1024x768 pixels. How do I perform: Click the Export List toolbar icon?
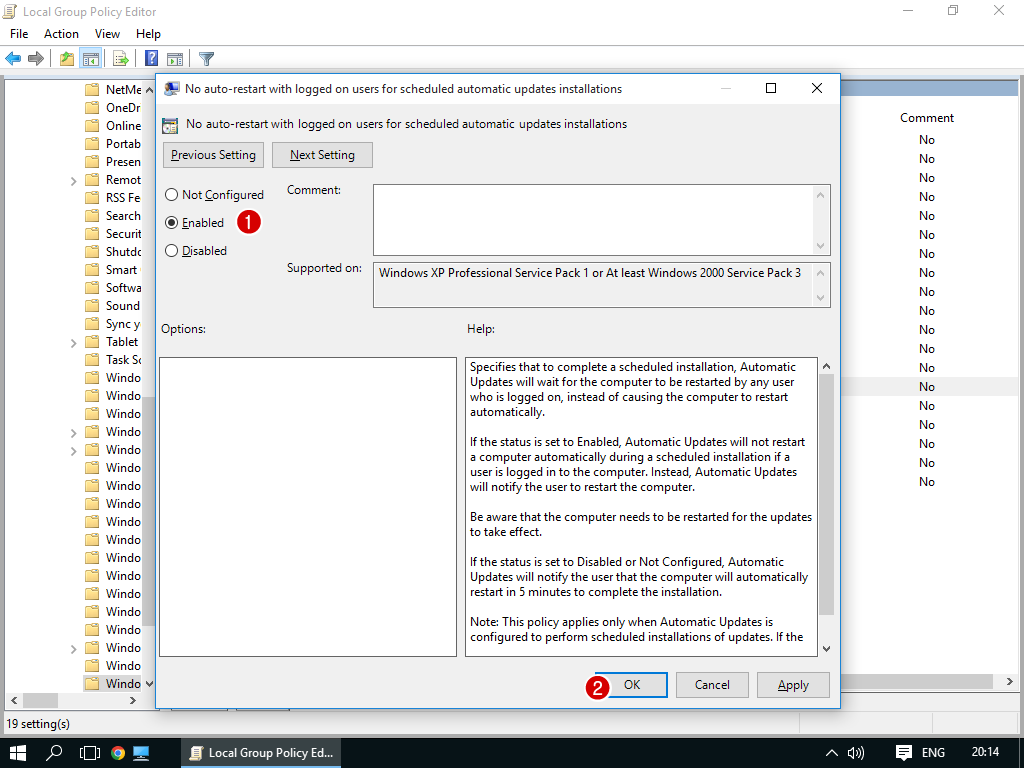pos(121,59)
